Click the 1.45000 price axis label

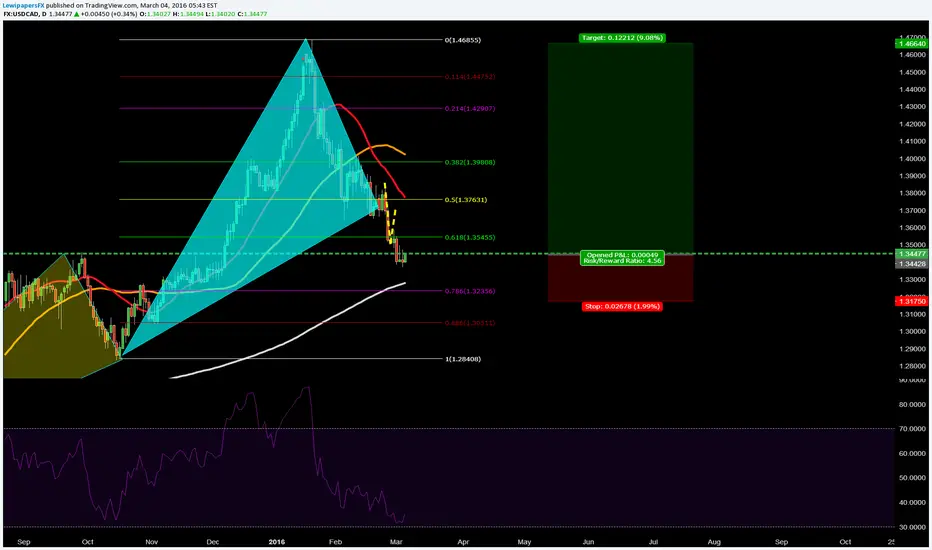(912, 73)
